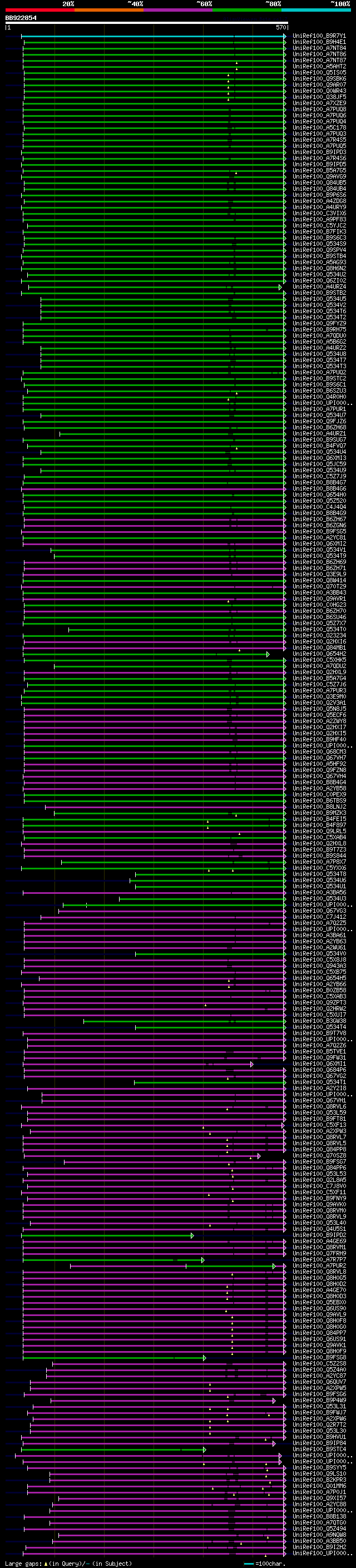Click the label UniRef100_B8B4G4
This screenshot has width=356, height=1568.
pos(319,782)
